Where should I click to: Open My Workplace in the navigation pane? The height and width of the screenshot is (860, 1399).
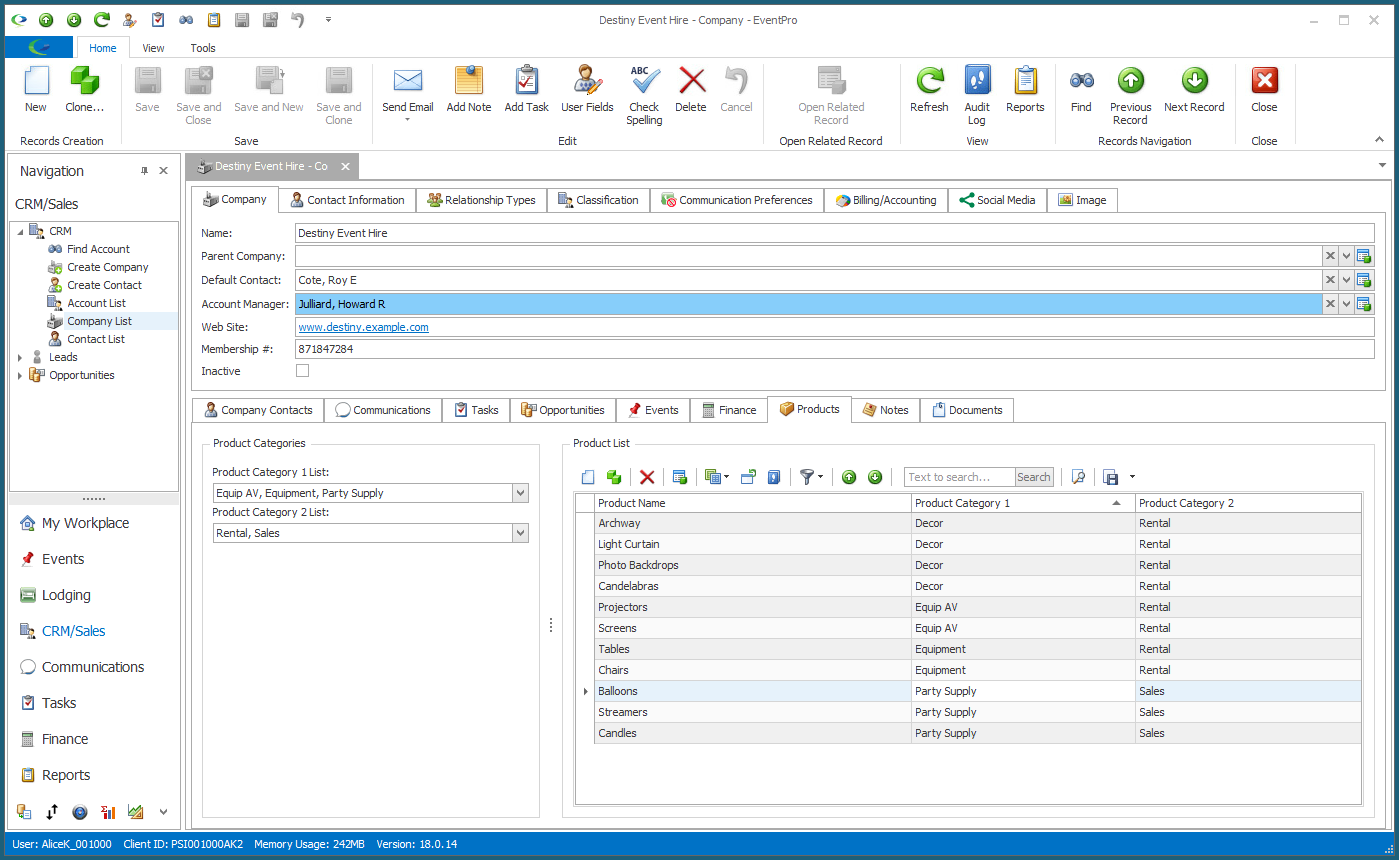[x=85, y=523]
